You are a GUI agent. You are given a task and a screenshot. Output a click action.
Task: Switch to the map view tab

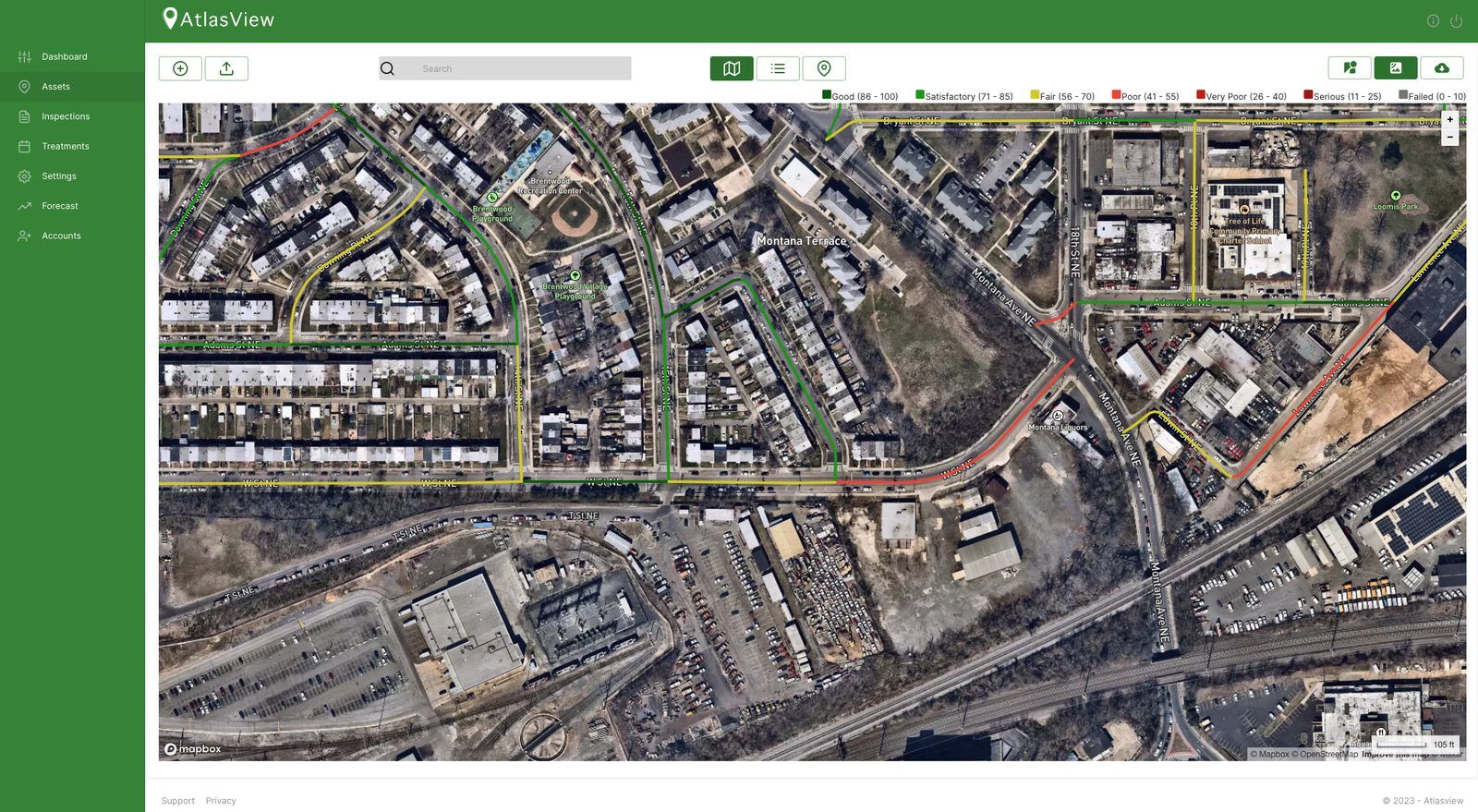732,68
